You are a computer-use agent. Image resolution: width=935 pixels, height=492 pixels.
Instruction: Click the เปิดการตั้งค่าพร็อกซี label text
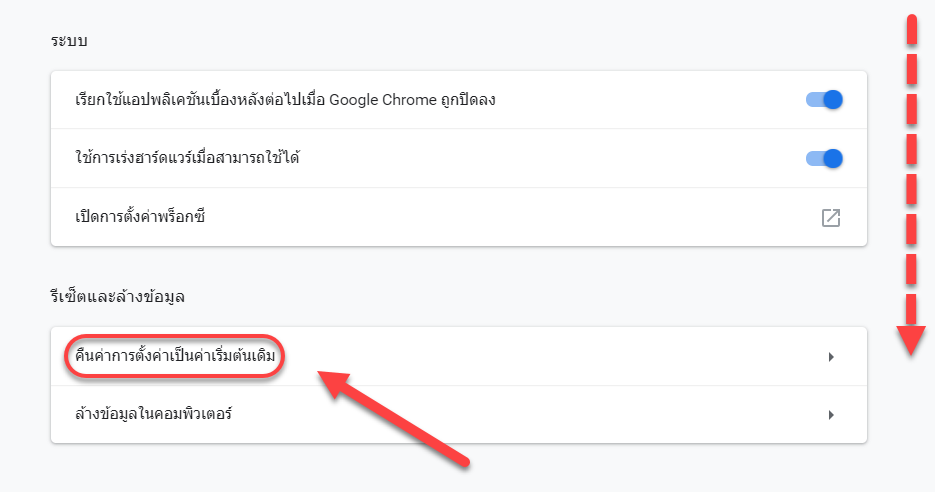click(140, 216)
